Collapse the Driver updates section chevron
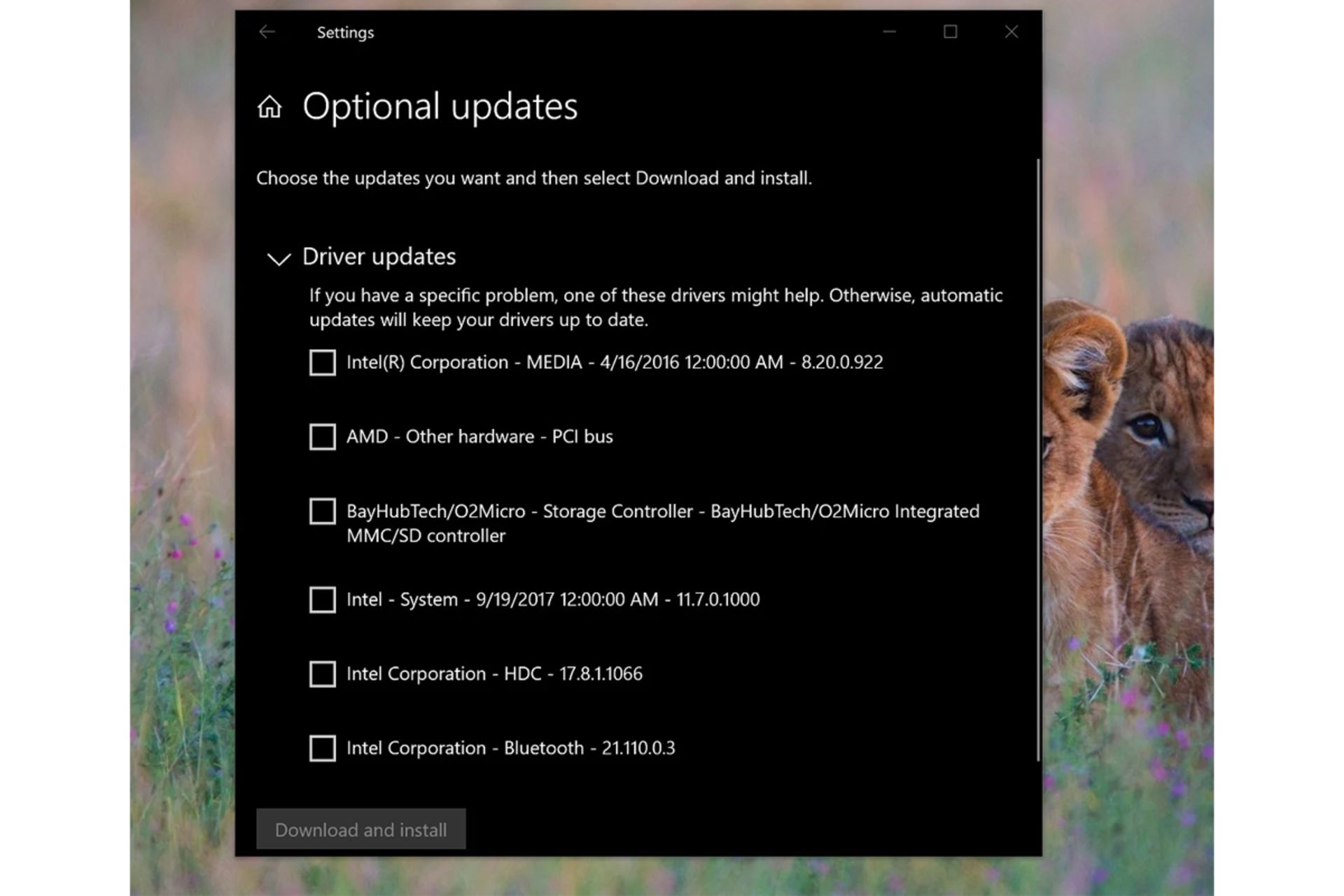 [279, 258]
